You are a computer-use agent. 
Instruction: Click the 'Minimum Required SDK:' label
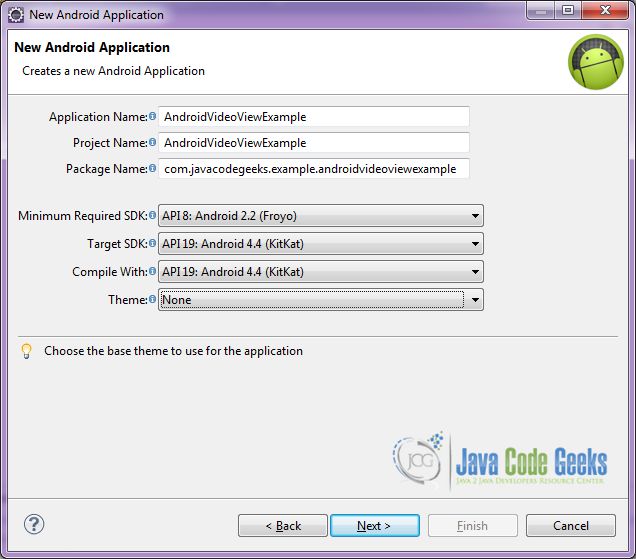click(83, 216)
